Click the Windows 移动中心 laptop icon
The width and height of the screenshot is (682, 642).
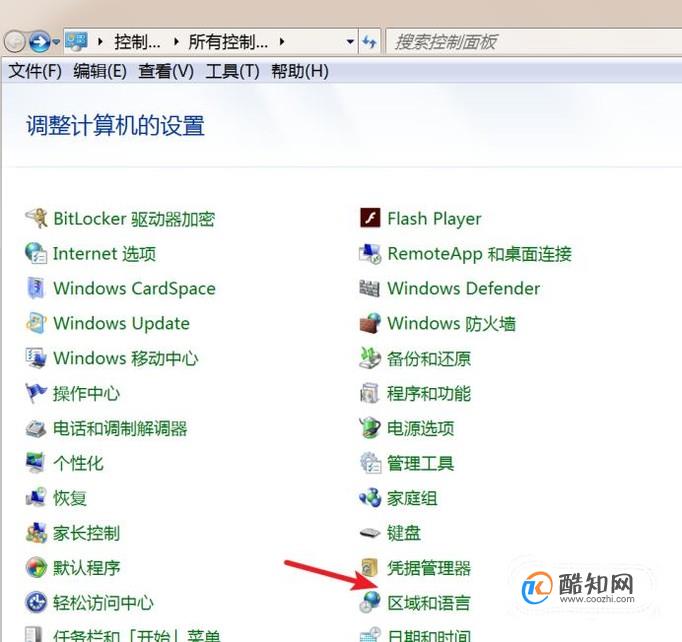tap(36, 358)
